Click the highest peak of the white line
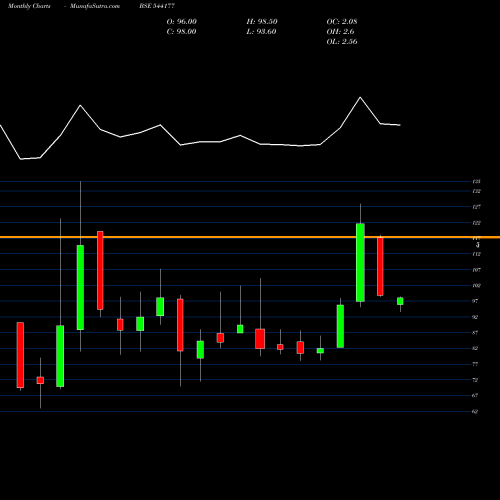The width and height of the screenshot is (500, 500). click(x=360, y=97)
